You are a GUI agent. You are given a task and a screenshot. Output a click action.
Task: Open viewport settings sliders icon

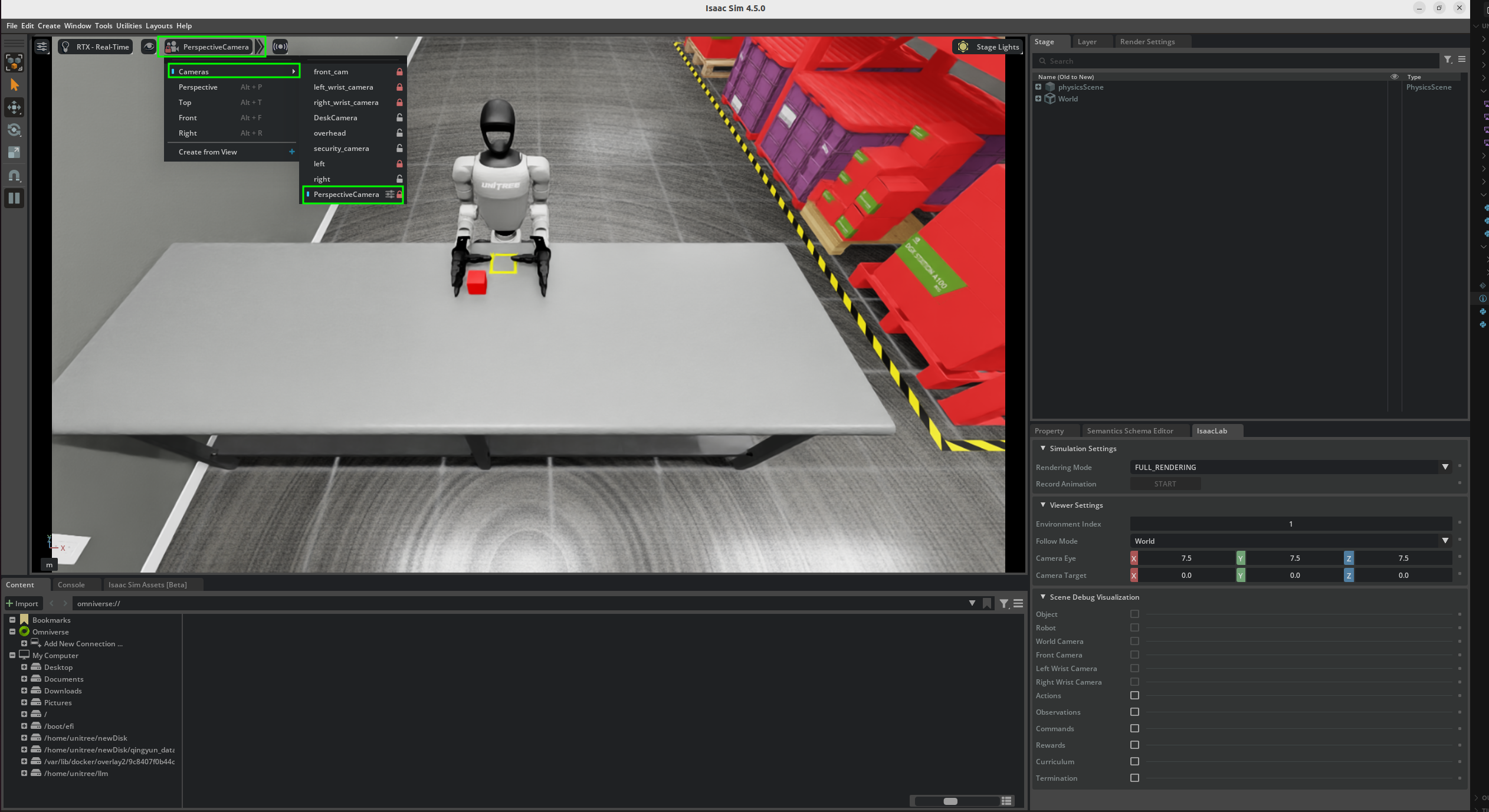click(x=41, y=47)
